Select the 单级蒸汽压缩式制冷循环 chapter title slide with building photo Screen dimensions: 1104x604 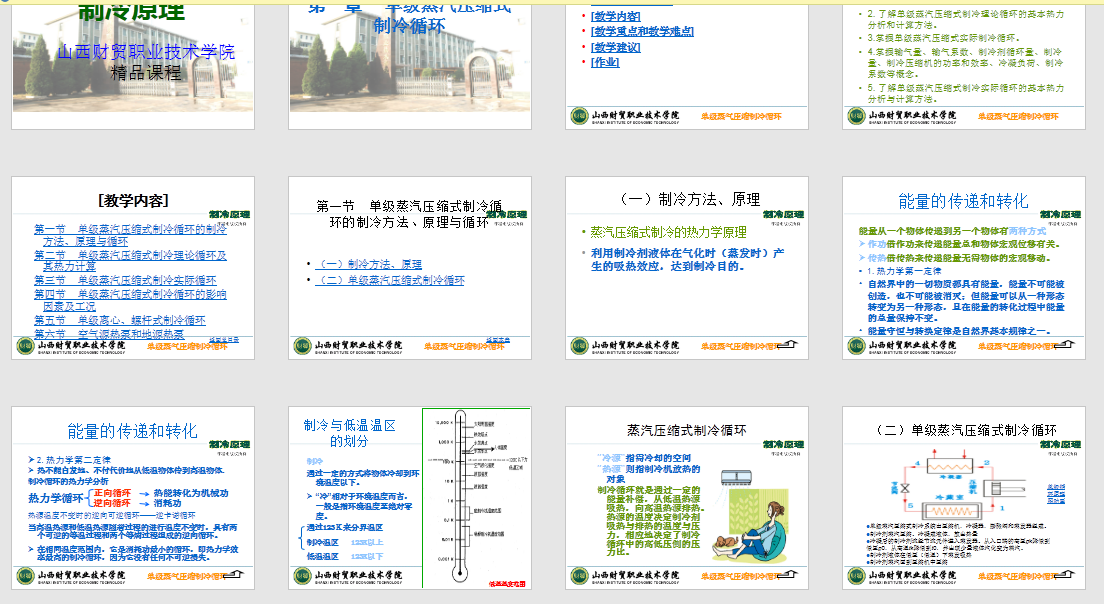pos(410,65)
